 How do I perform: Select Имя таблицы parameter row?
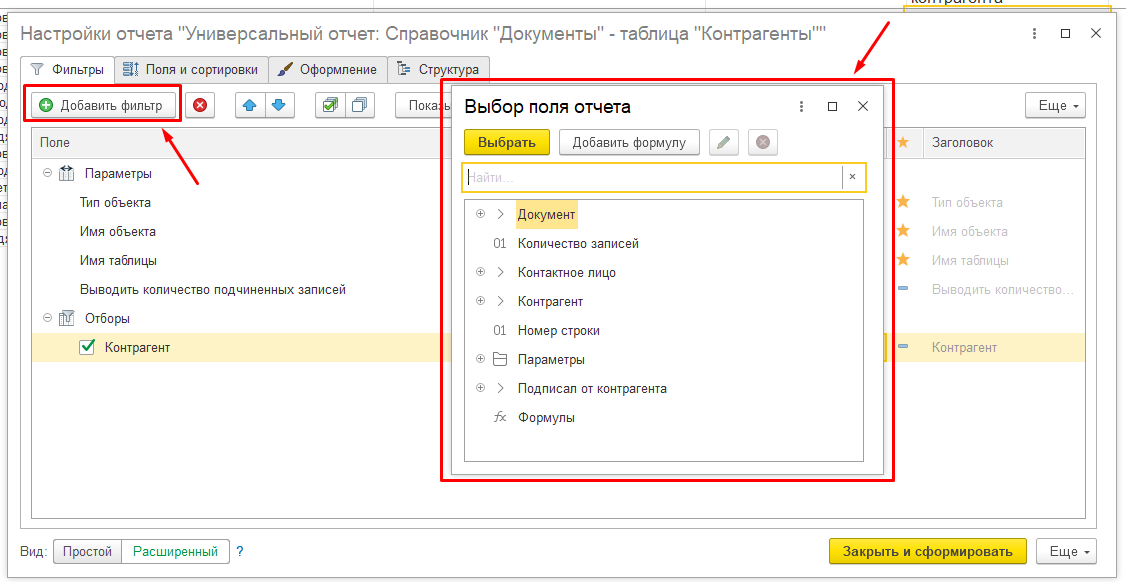tap(118, 260)
